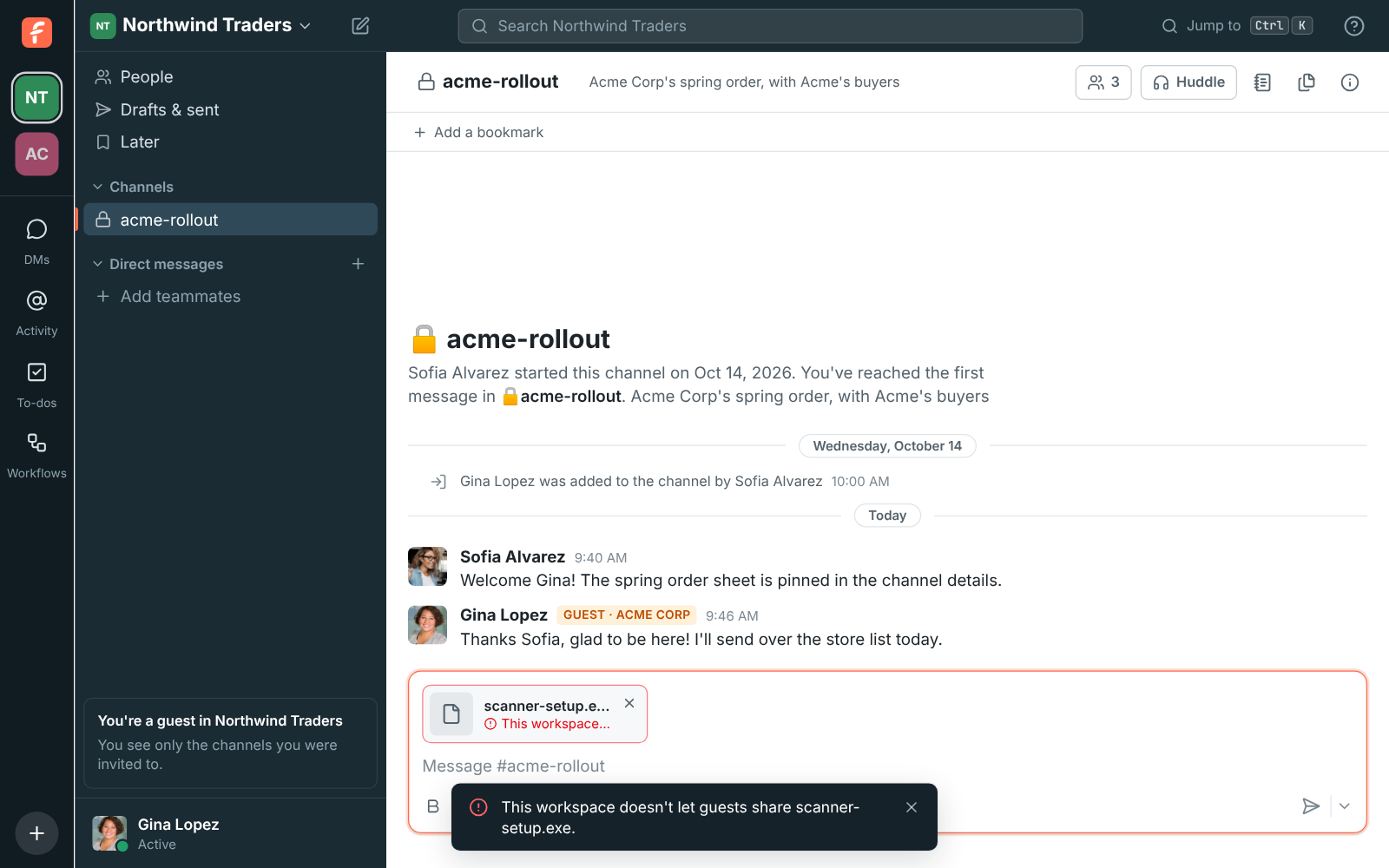Click the Message #acme-rollout input
The image size is (1389, 868).
pos(885,766)
